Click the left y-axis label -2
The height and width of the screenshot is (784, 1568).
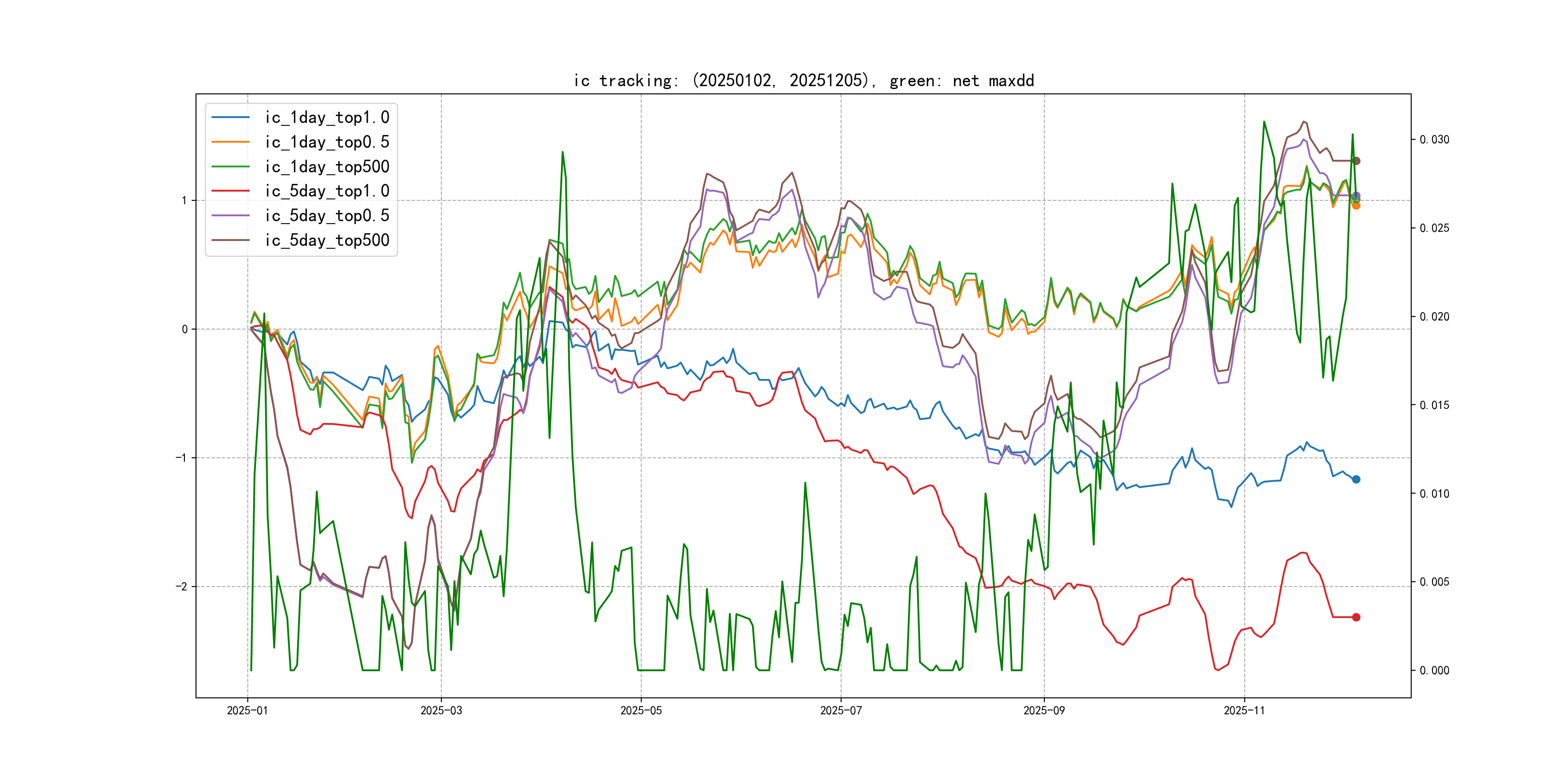coord(181,587)
